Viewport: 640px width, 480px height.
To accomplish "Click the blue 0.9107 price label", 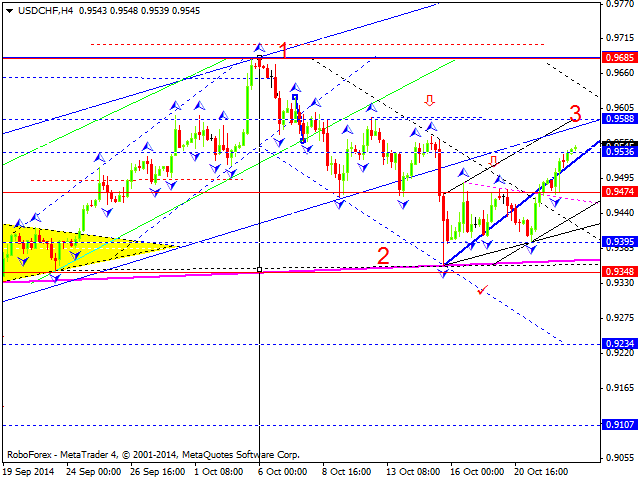I will point(620,424).
